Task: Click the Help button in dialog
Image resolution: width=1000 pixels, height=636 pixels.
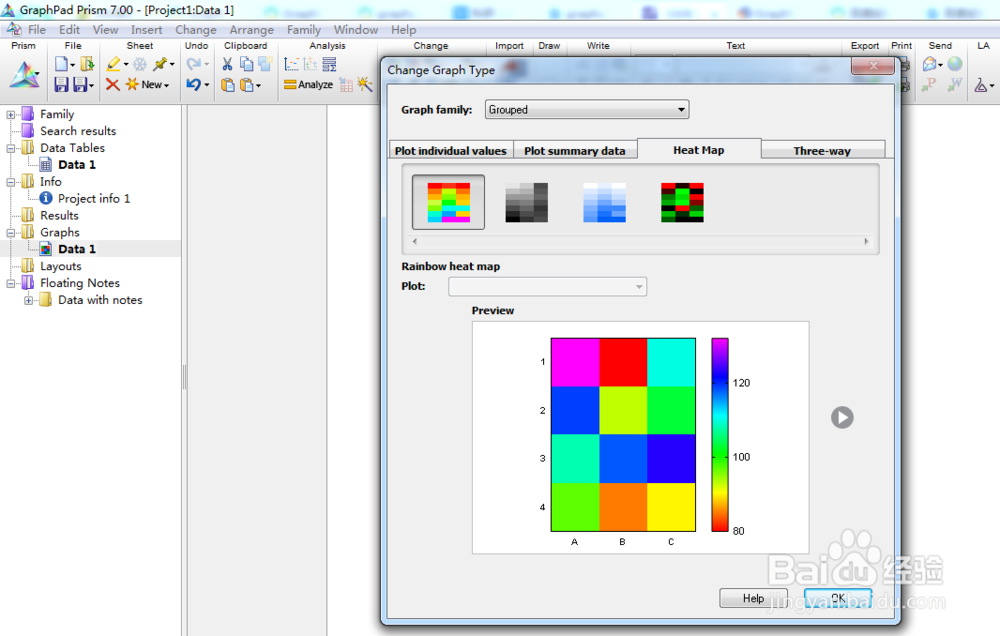Action: point(753,598)
